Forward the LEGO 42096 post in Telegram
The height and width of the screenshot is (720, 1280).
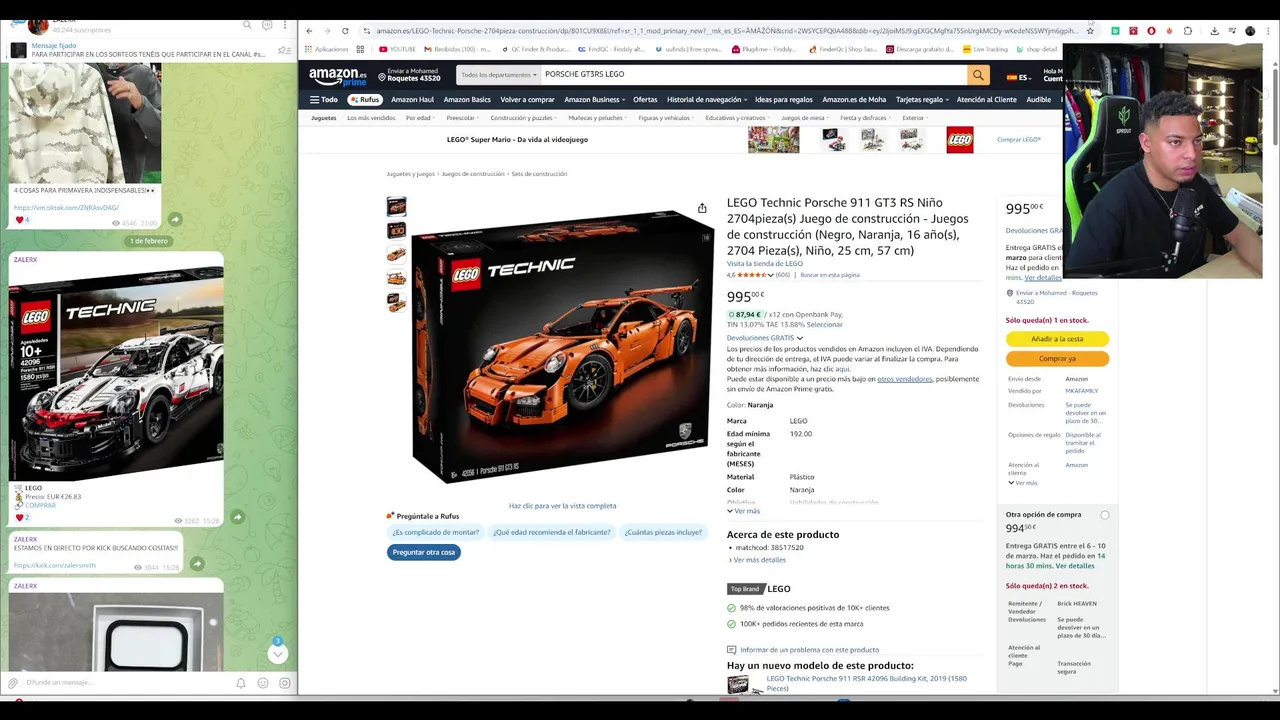click(x=237, y=517)
